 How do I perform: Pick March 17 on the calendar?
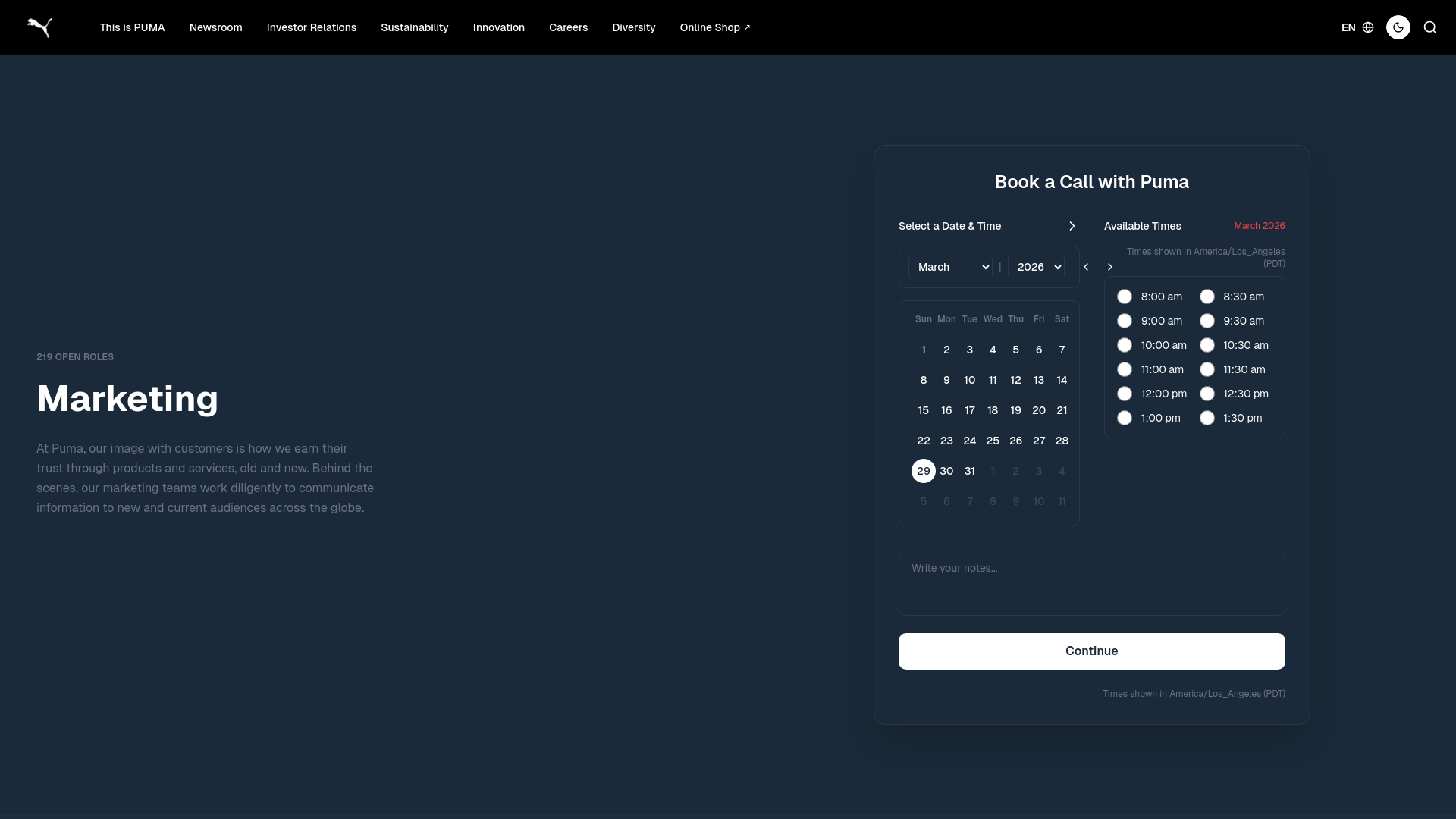tap(969, 410)
